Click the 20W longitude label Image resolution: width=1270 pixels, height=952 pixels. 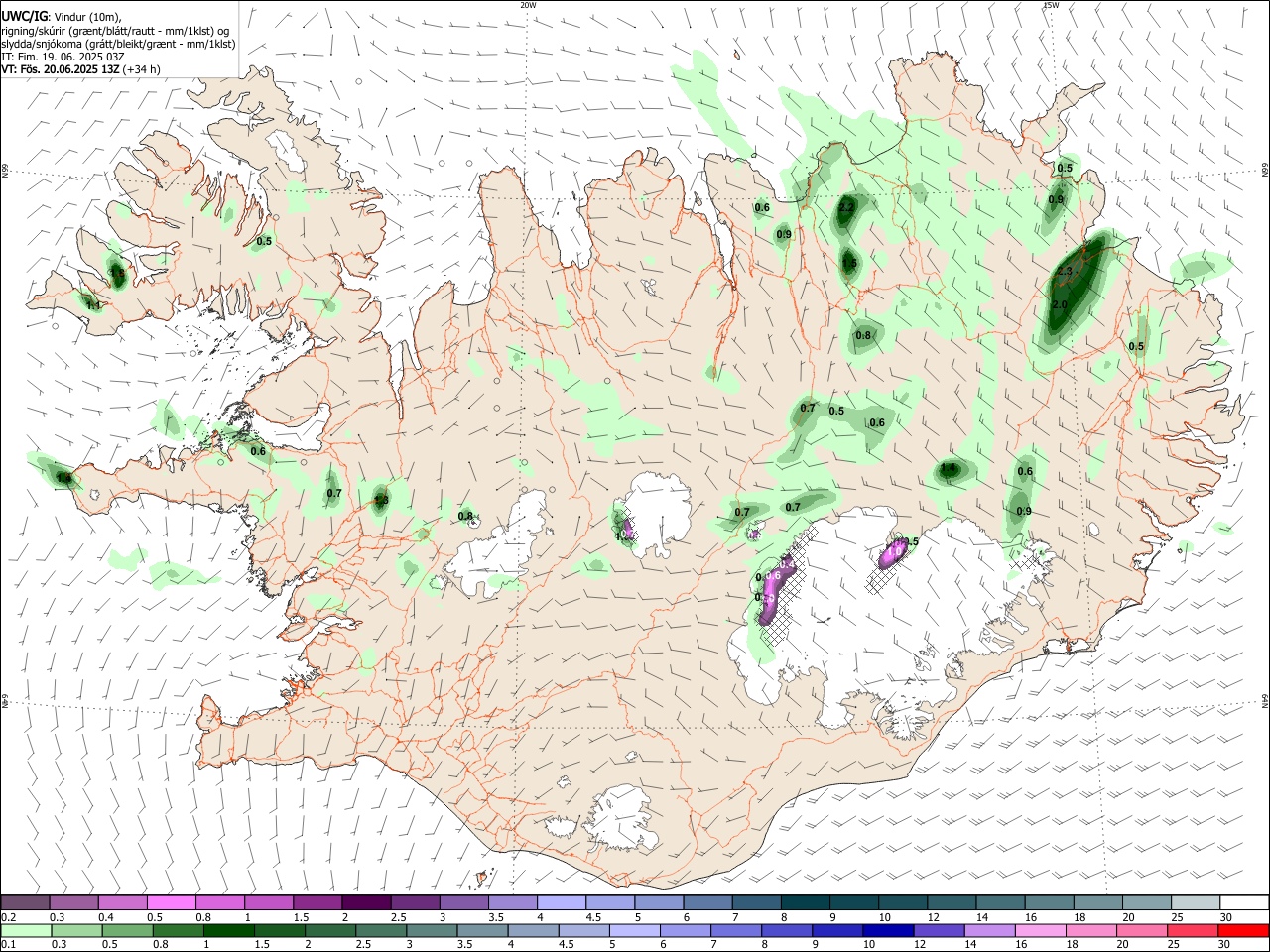pyautogui.click(x=528, y=5)
